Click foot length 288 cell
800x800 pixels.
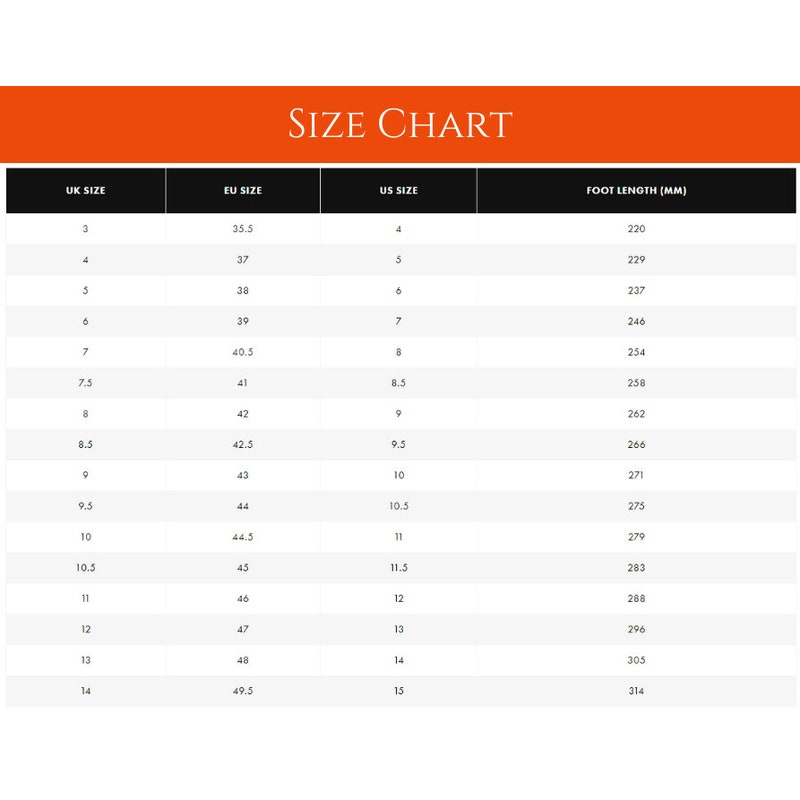[636, 598]
